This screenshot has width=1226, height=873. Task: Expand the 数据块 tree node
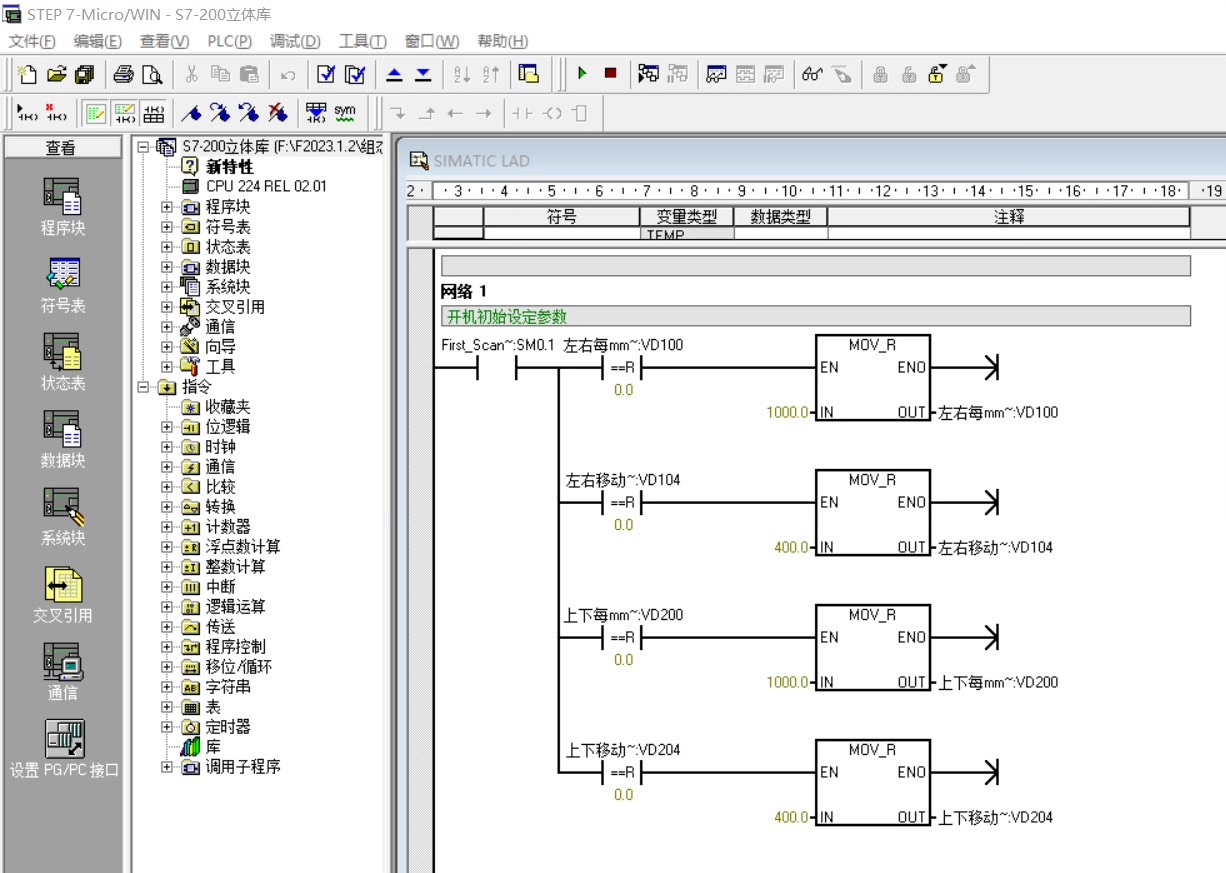click(x=167, y=267)
